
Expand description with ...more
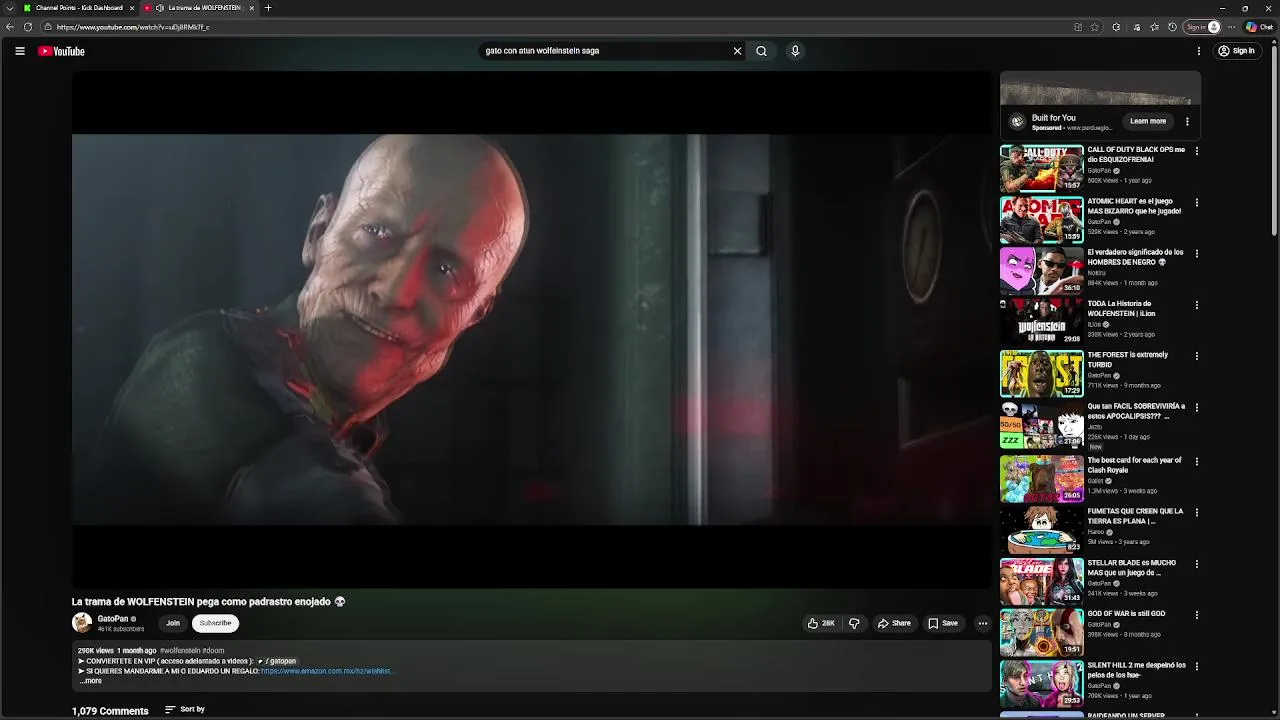point(90,681)
